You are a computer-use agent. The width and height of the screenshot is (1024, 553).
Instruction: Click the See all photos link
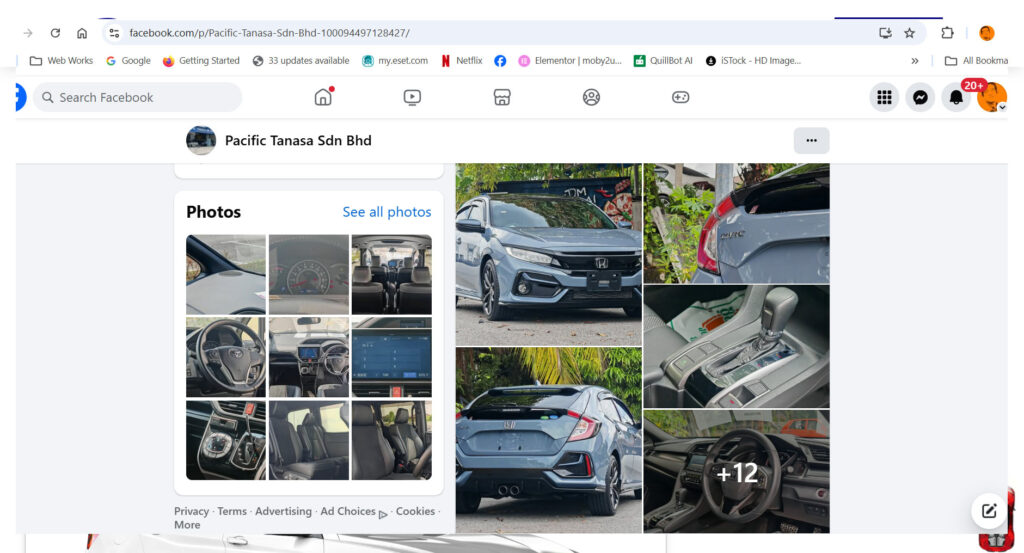point(387,212)
